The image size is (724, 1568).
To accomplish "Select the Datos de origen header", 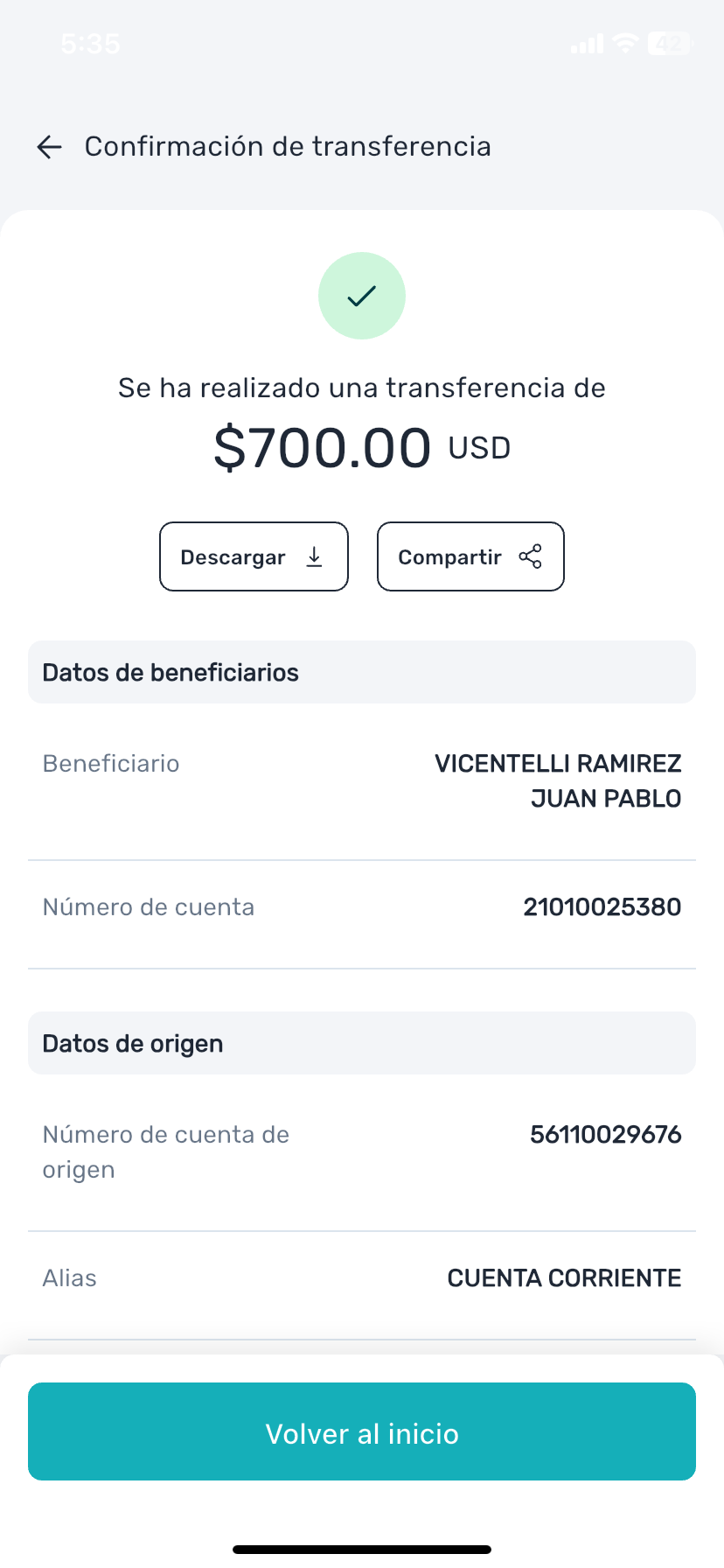I will pyautogui.click(x=133, y=1043).
